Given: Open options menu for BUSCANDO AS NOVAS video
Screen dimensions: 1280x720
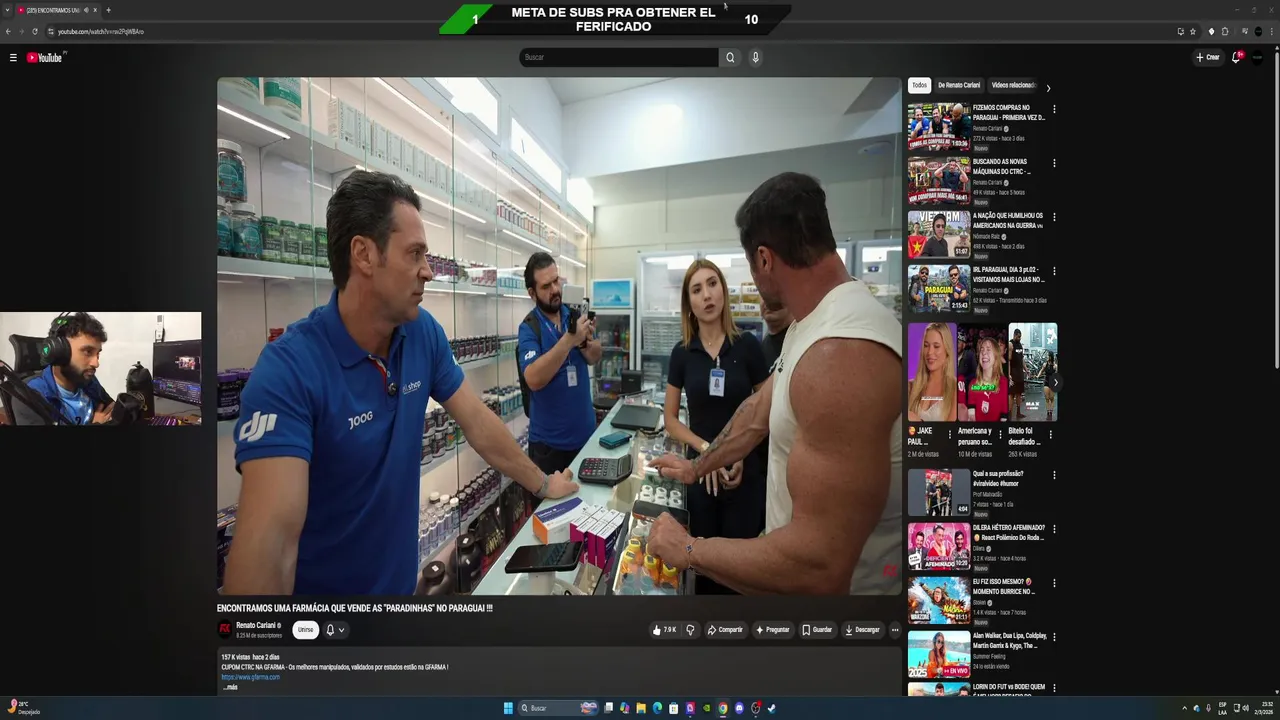Looking at the screenshot, I should [1054, 163].
